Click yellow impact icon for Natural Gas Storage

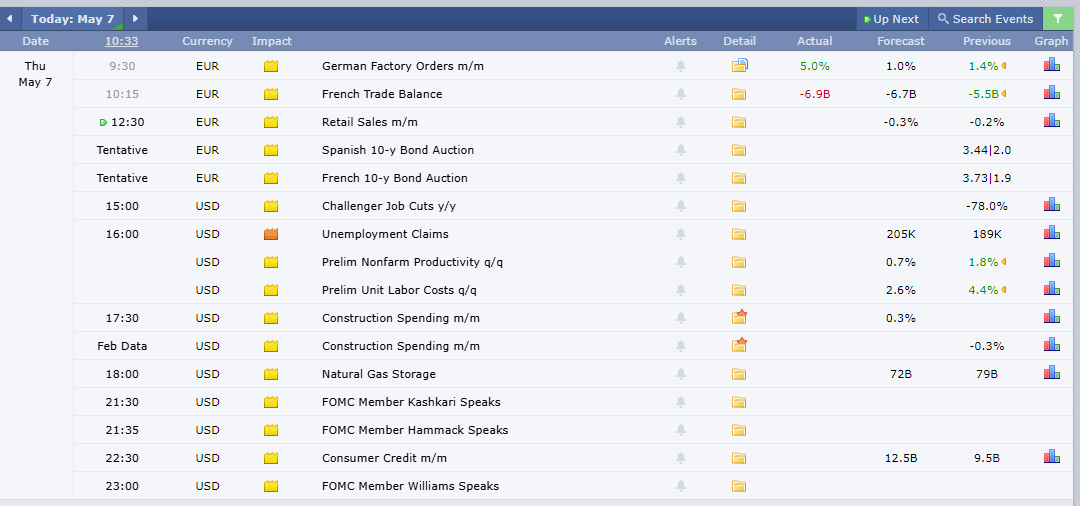click(271, 375)
